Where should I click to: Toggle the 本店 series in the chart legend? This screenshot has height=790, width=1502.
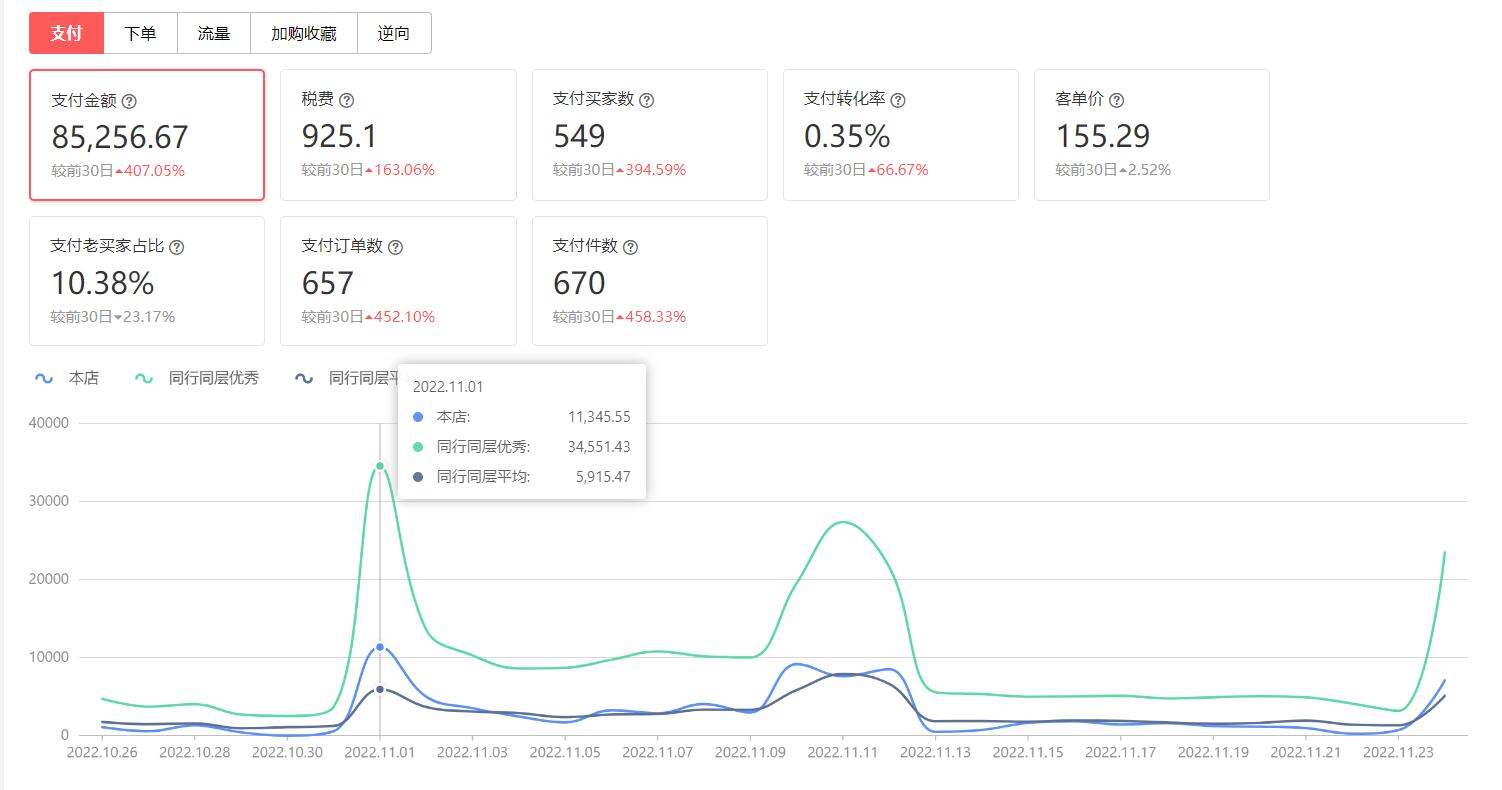point(66,378)
